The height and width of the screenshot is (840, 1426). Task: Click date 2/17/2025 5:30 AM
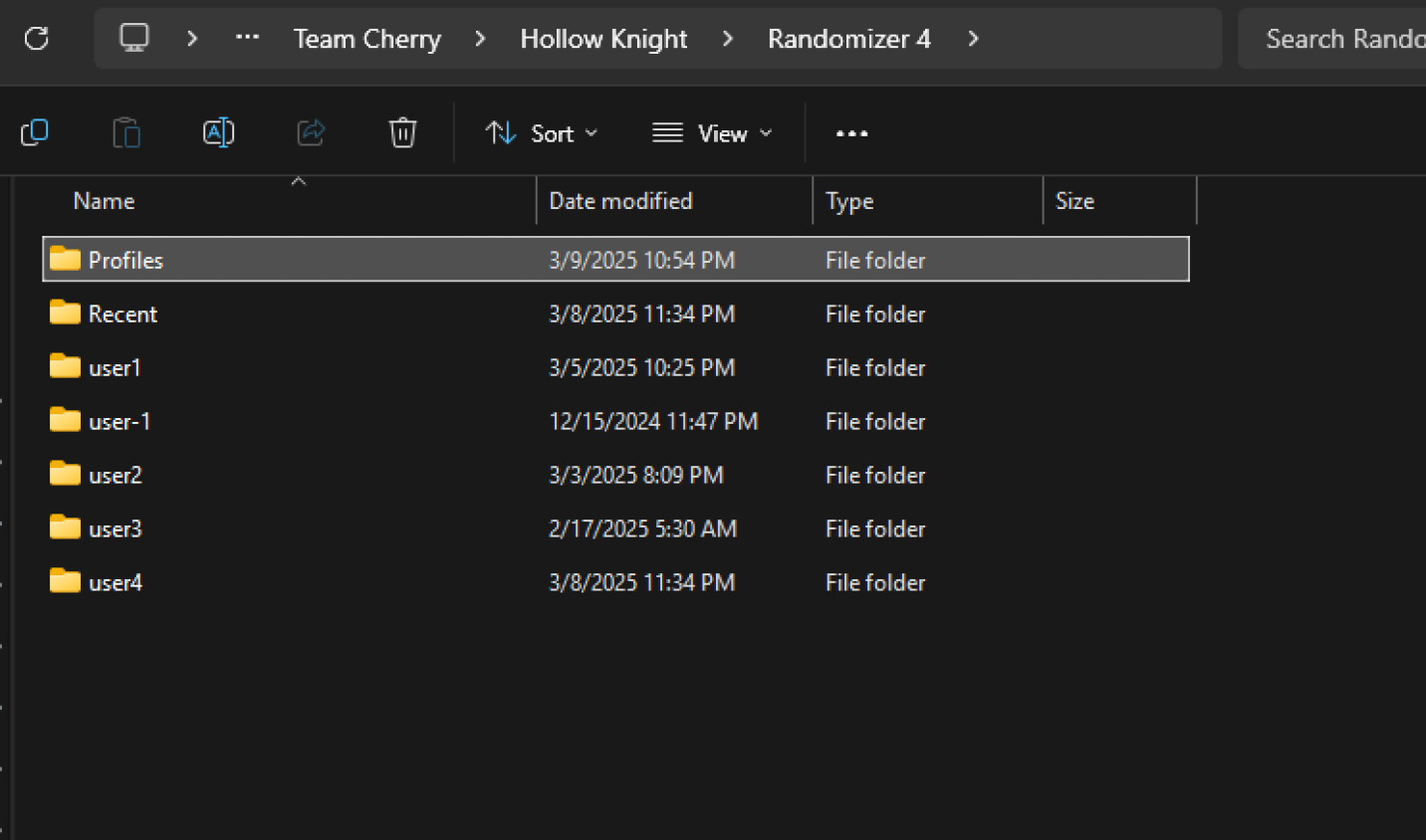click(x=642, y=528)
